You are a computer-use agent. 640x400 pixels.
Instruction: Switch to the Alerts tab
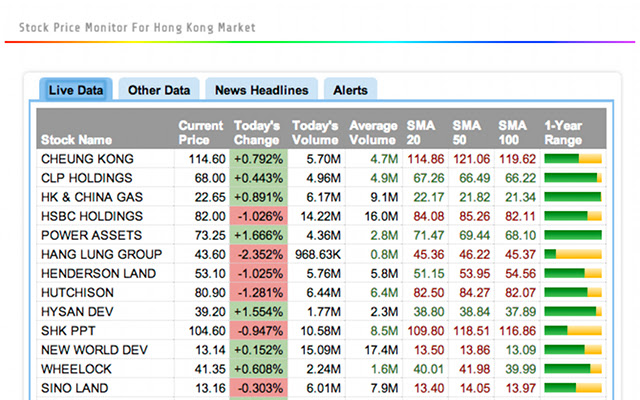click(x=350, y=90)
